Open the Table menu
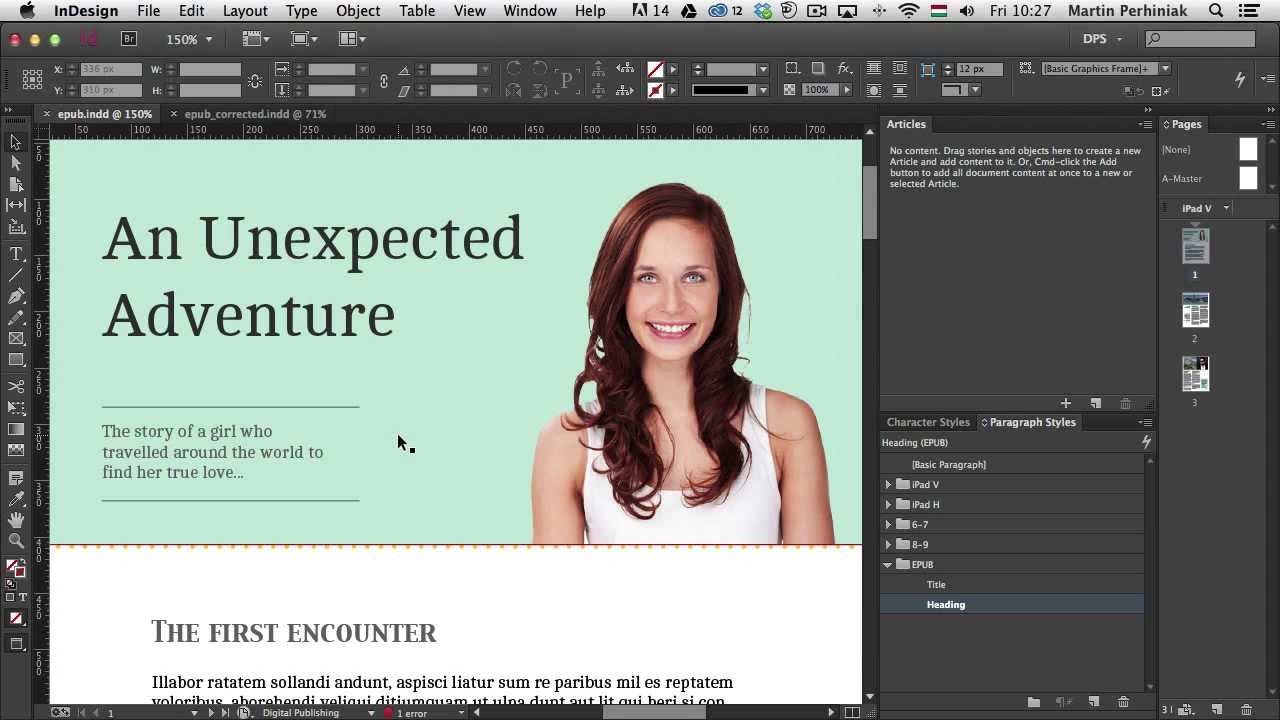Screen dimensions: 1280x720 pos(417,11)
